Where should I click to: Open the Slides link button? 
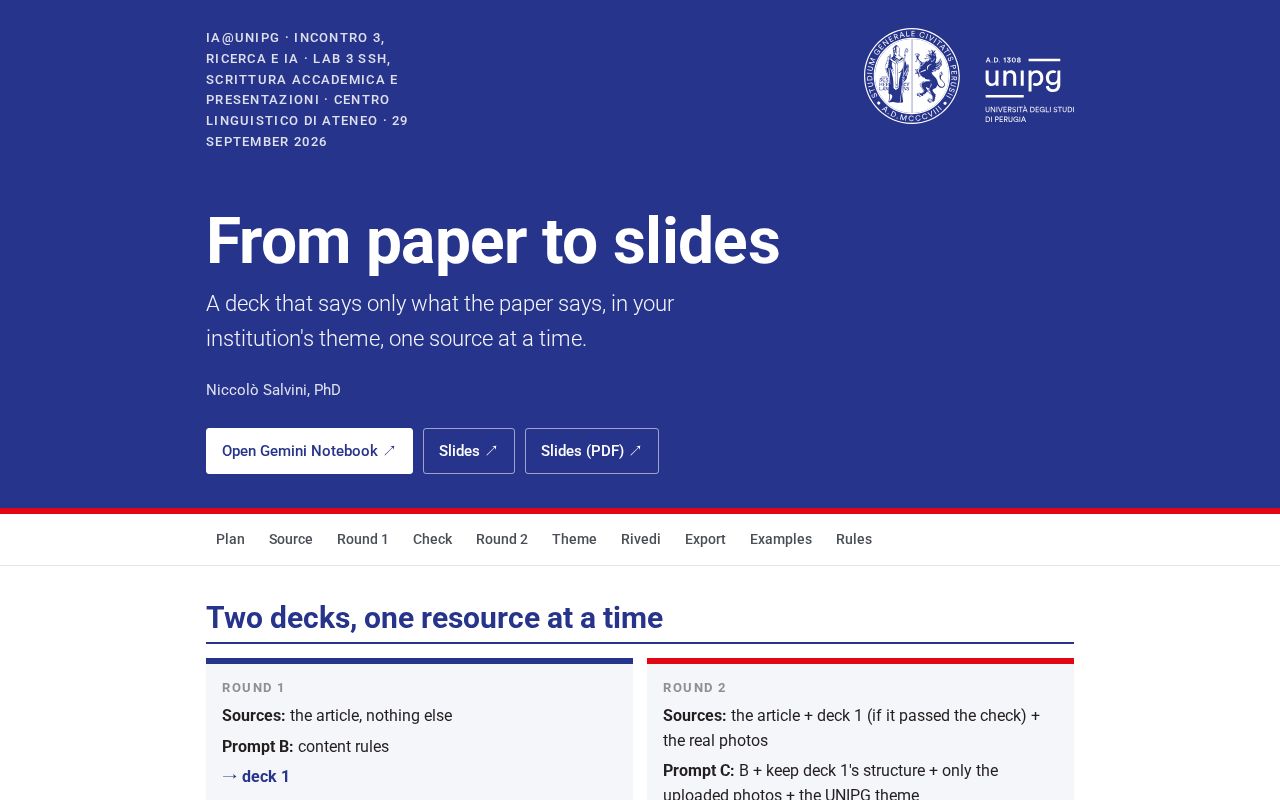pyautogui.click(x=469, y=451)
